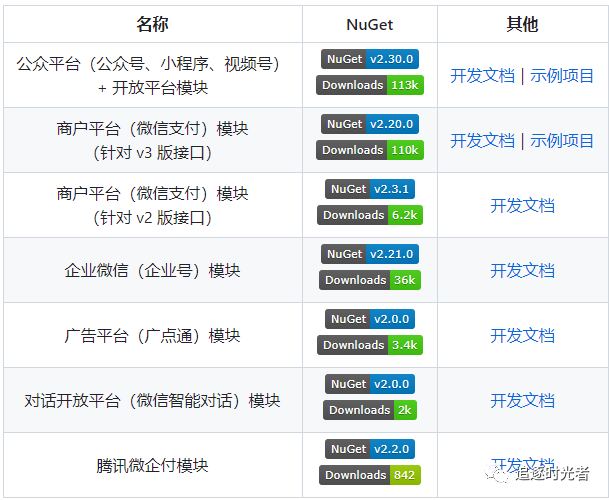The width and height of the screenshot is (609, 500).
Task: Select the 商户平台 针对 v2 版接口 cell
Action: tap(153, 205)
